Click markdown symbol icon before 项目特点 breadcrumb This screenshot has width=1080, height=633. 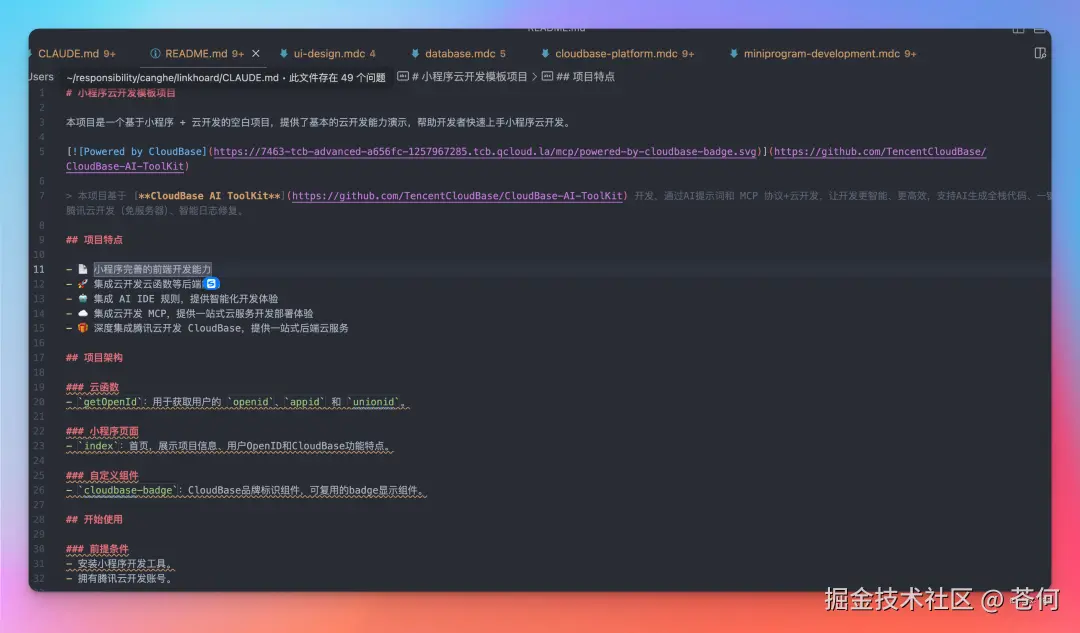pyautogui.click(x=548, y=75)
